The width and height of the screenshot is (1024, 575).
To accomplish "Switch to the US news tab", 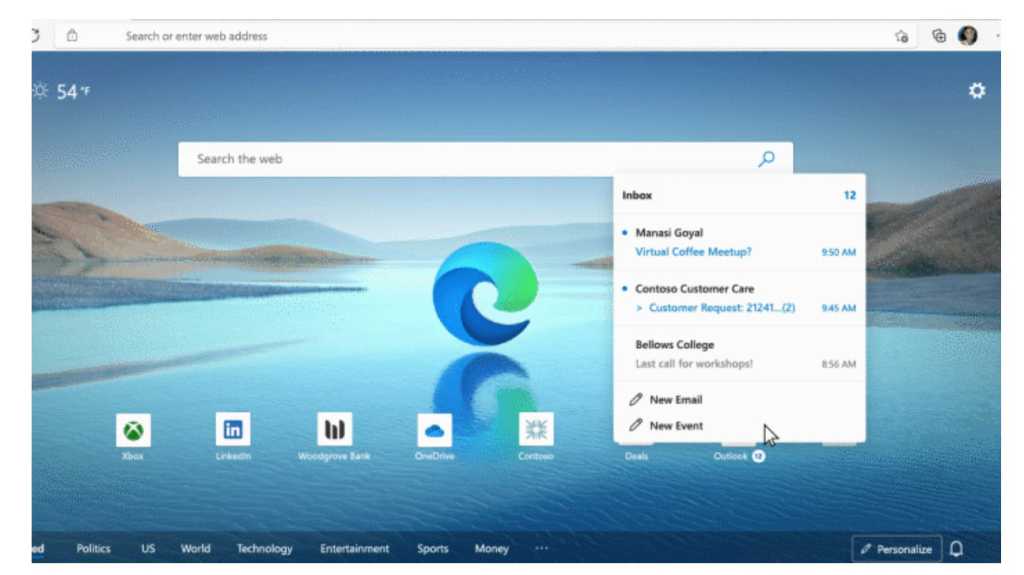I will (148, 549).
